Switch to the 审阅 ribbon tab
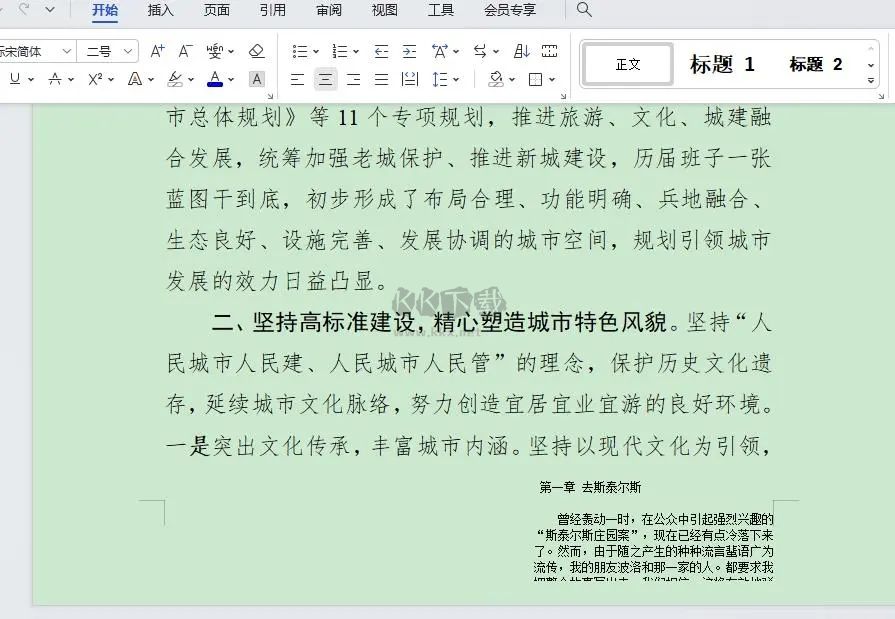Screen dimensions: 895x619 tap(327, 11)
